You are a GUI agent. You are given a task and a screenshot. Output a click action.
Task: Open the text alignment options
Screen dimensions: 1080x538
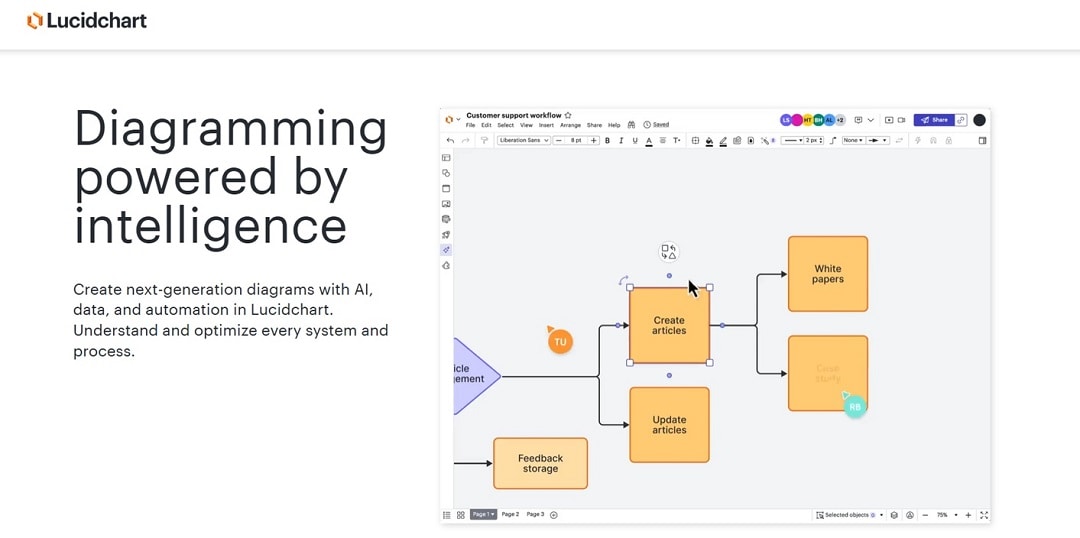tap(663, 141)
